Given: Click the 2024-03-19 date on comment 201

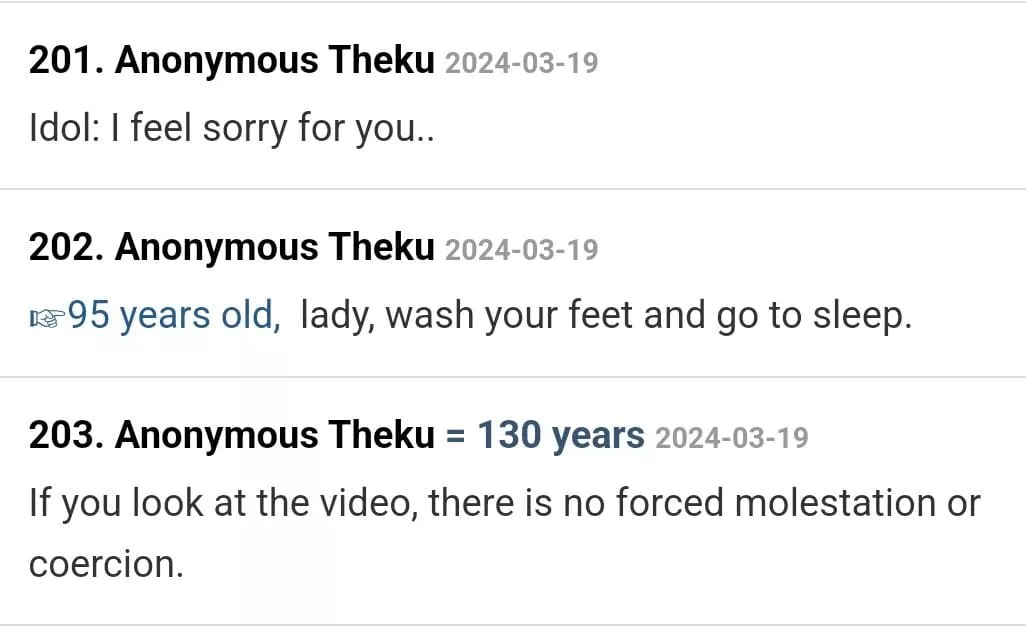Looking at the screenshot, I should [521, 64].
